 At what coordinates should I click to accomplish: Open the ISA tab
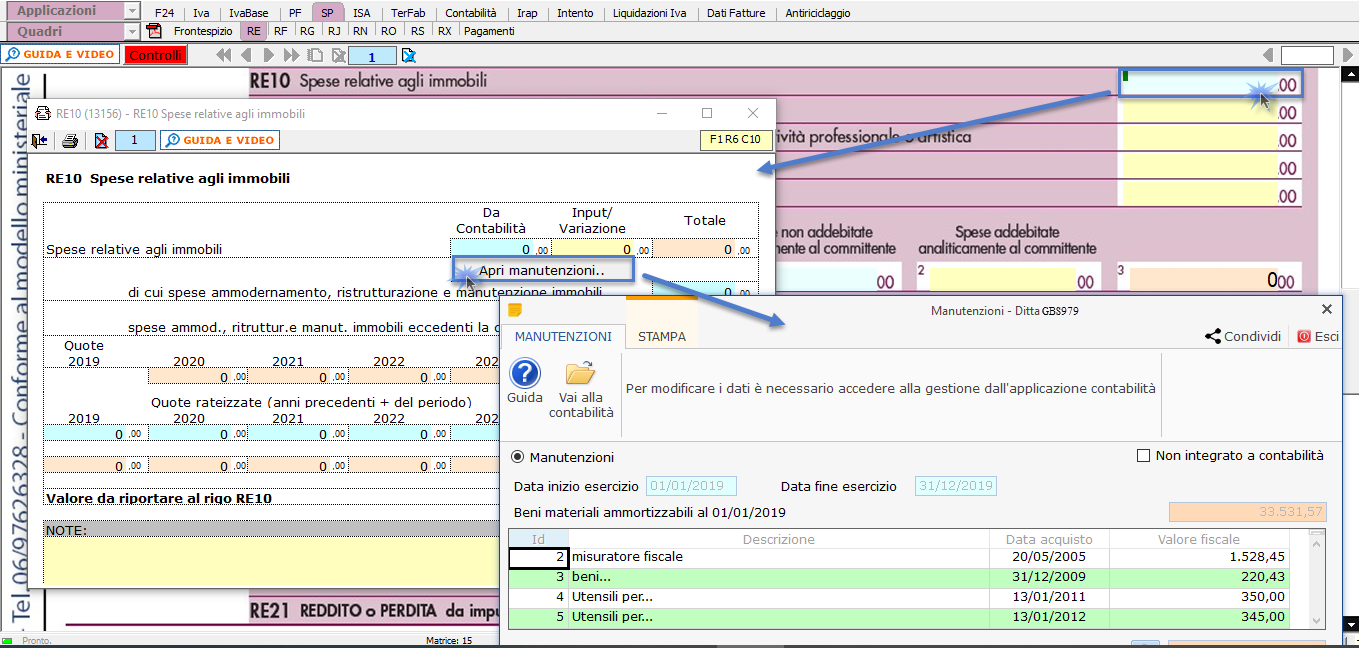[362, 13]
